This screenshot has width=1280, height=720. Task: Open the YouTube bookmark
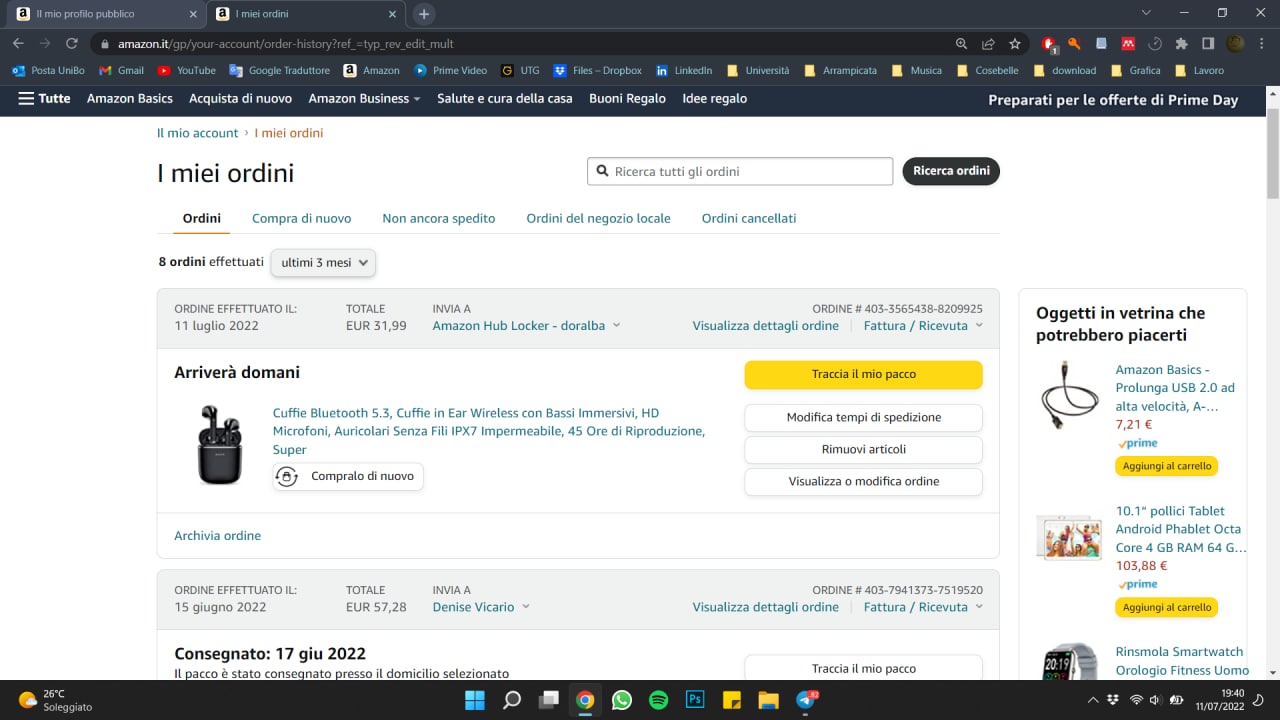(186, 71)
